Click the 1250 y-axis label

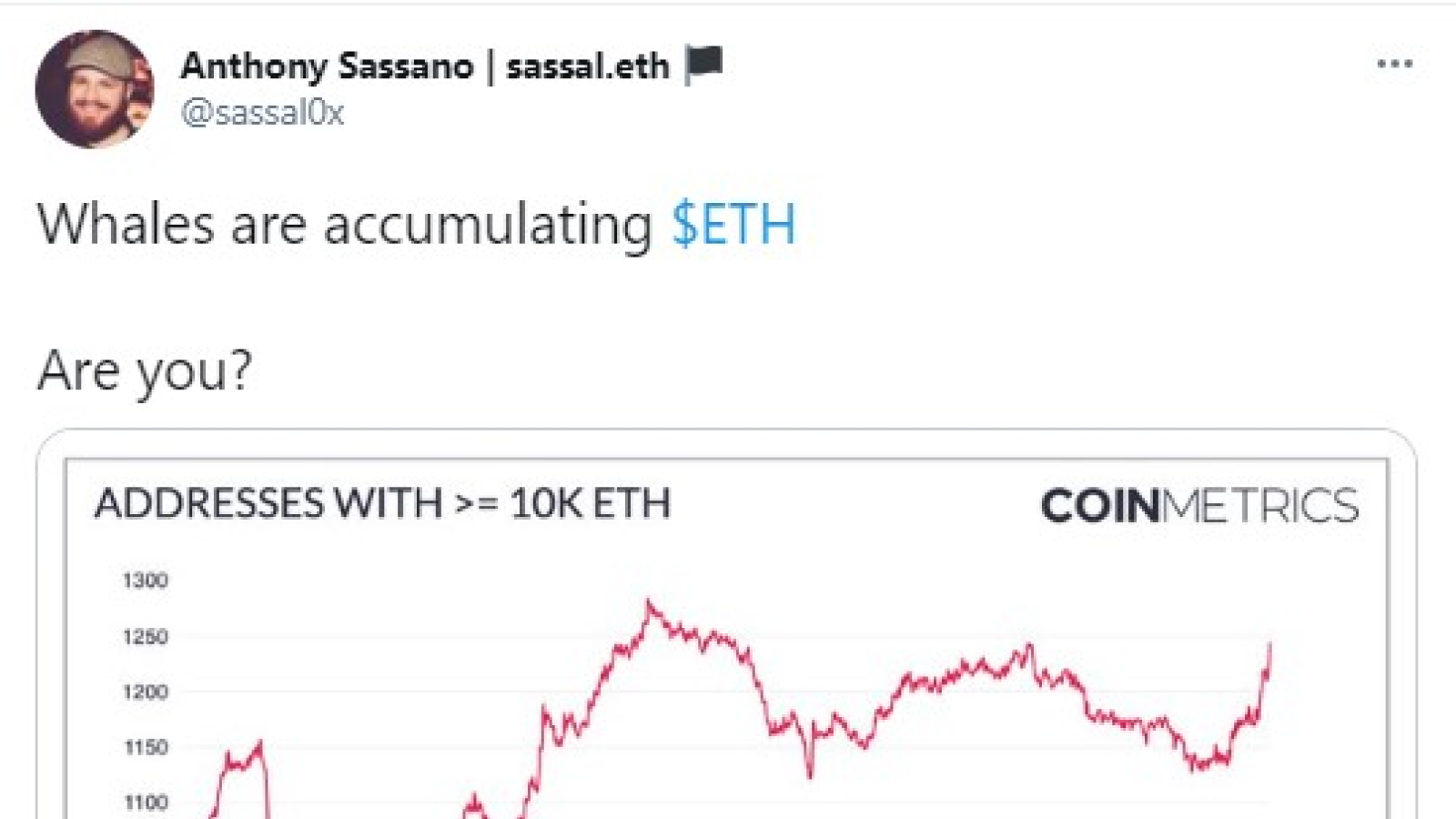pyautogui.click(x=146, y=636)
